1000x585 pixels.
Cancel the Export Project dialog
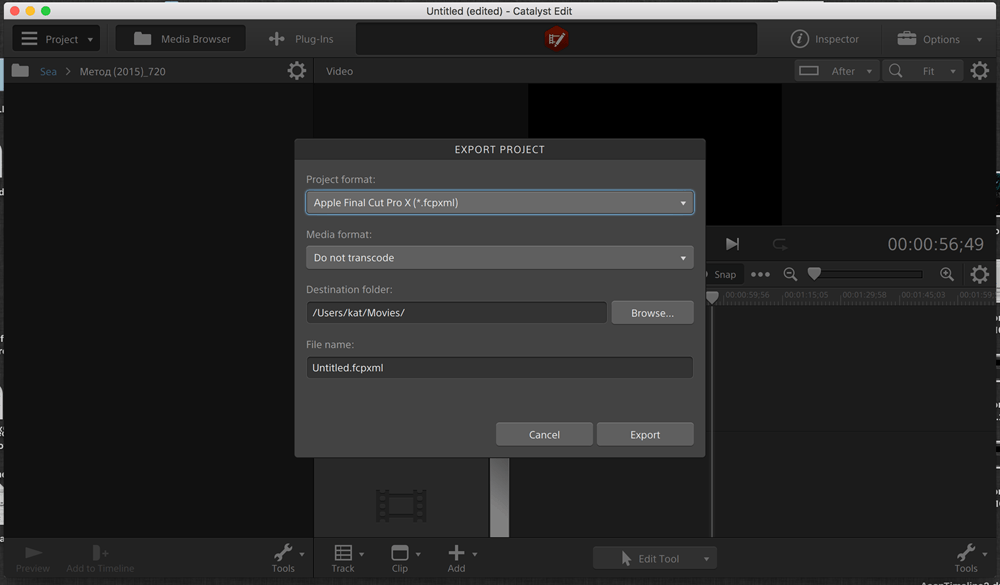[x=544, y=434]
